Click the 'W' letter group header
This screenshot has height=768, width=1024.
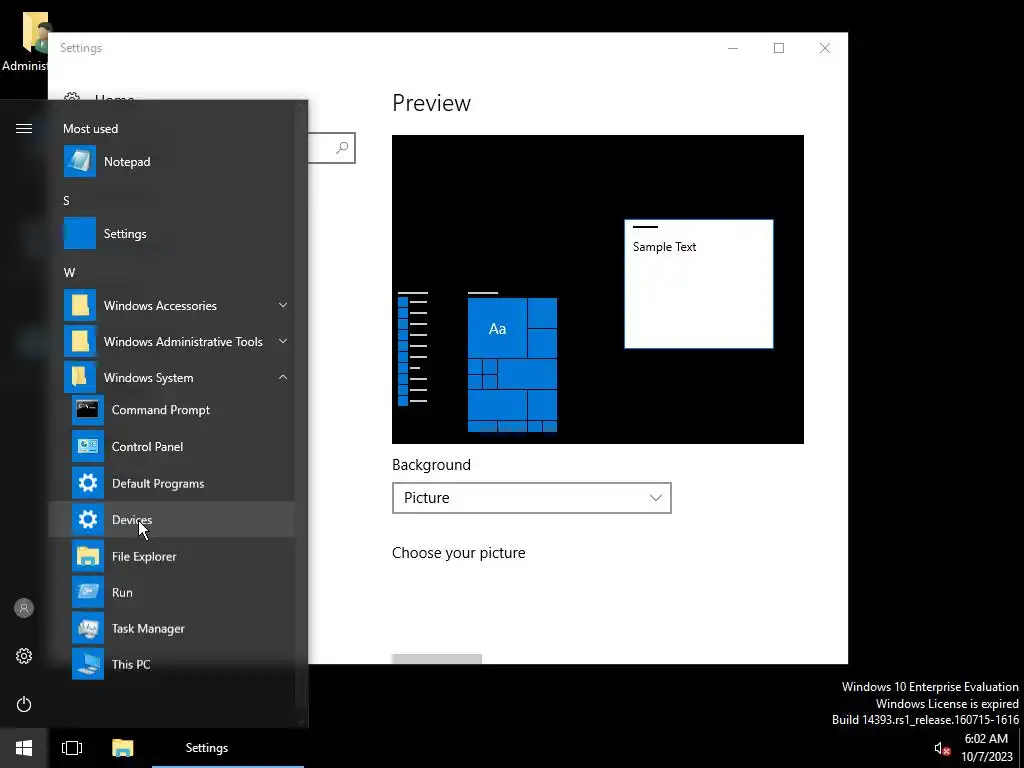point(69,272)
